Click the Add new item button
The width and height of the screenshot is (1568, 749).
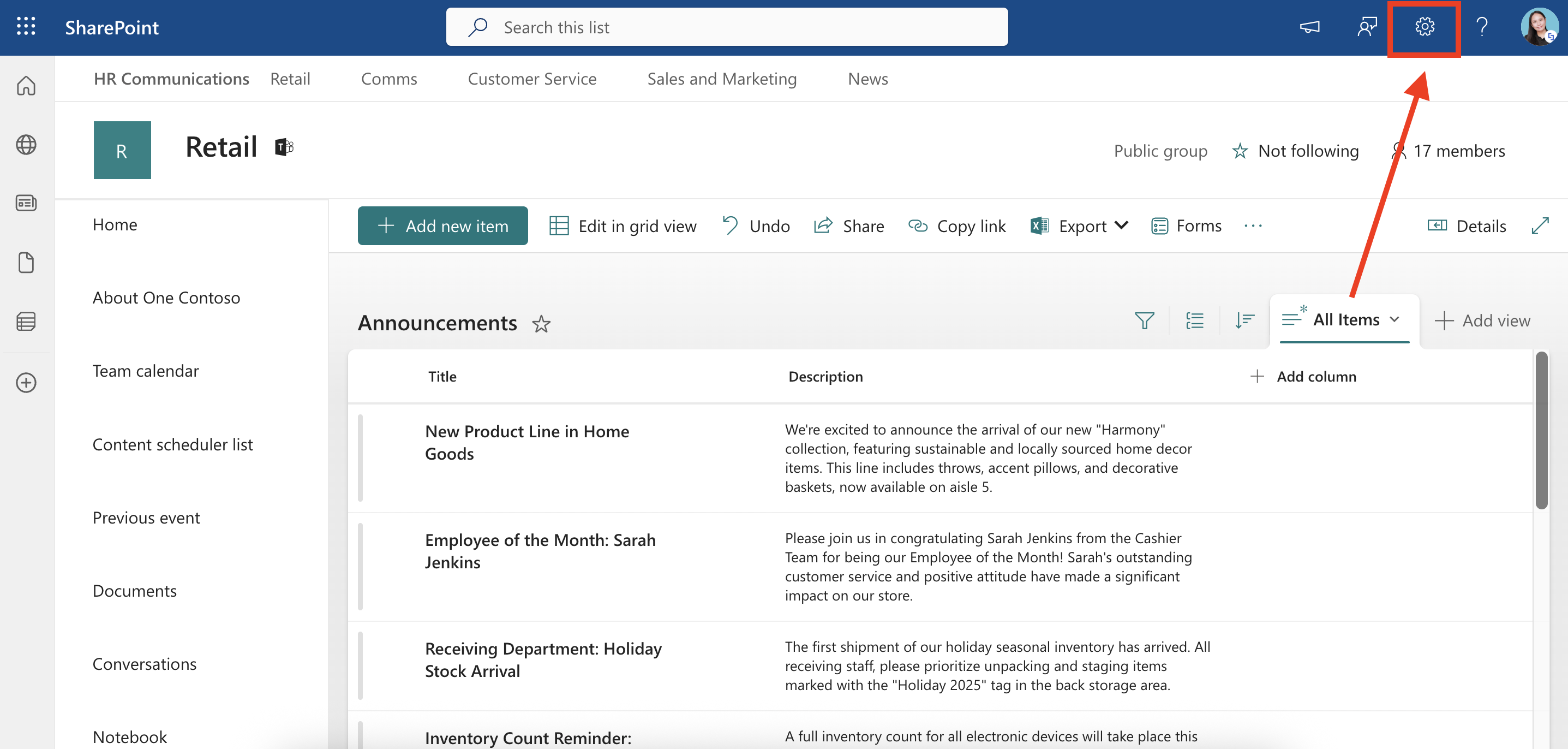(442, 226)
